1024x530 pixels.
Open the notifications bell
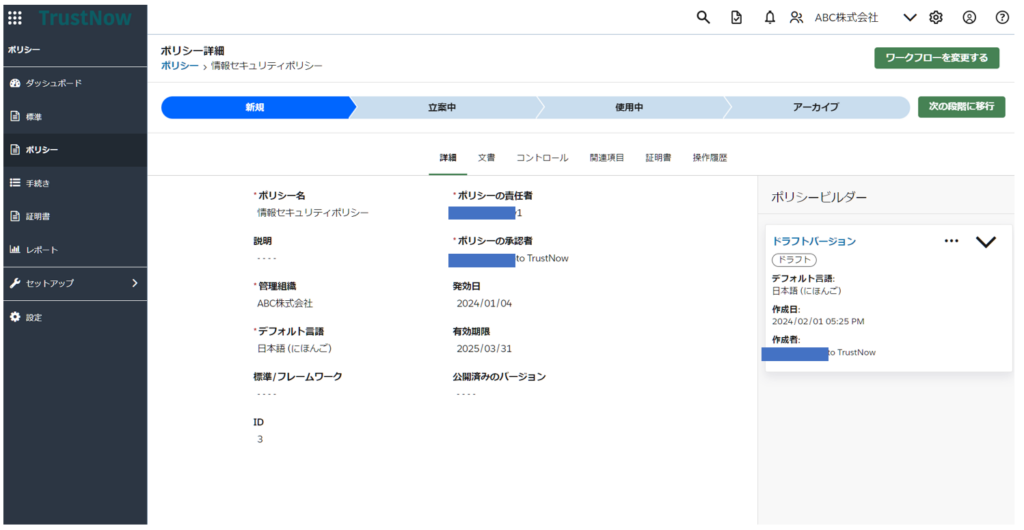pyautogui.click(x=770, y=17)
